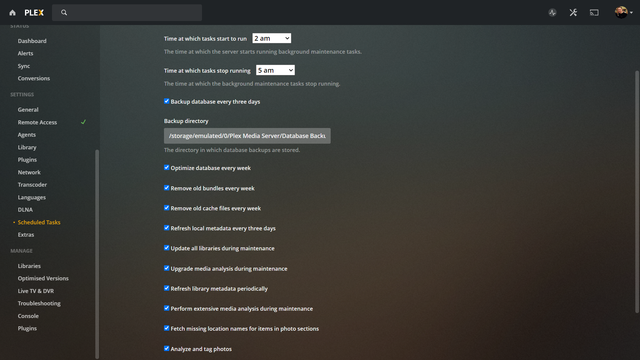
Task: Edit the Backup directory path field
Action: [x=247, y=136]
